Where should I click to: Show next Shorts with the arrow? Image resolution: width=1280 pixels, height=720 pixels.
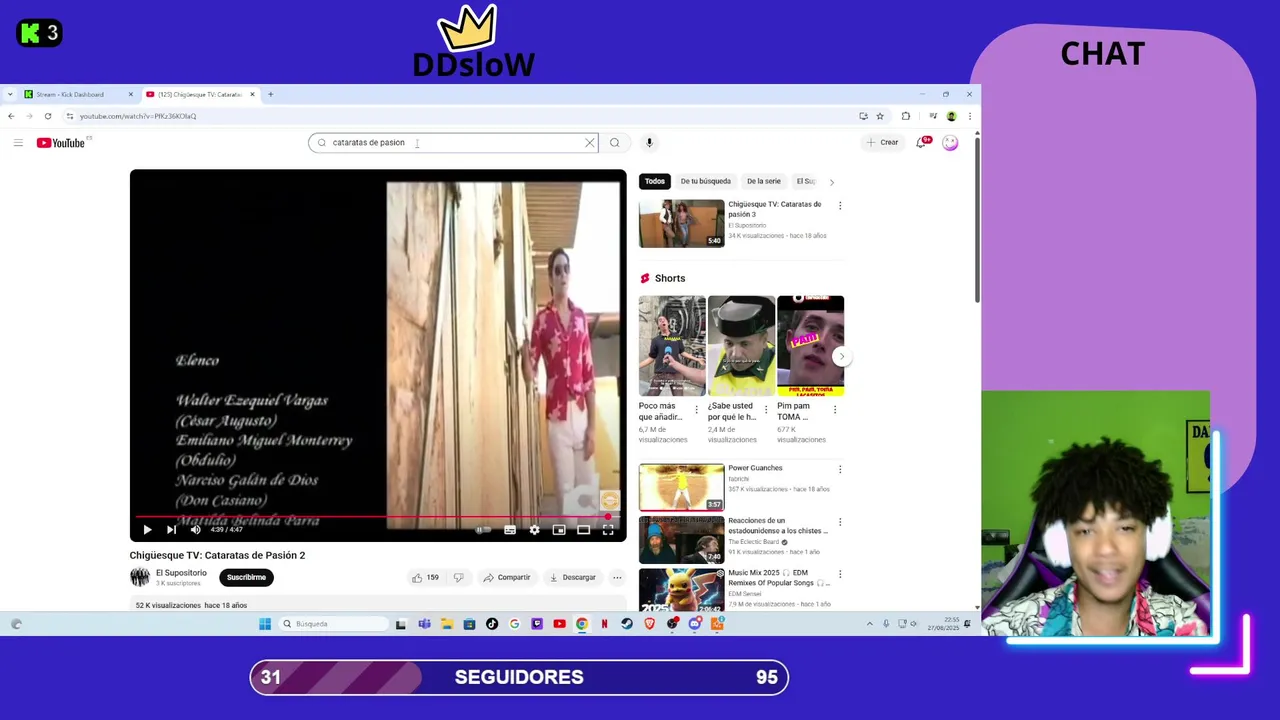coord(842,357)
